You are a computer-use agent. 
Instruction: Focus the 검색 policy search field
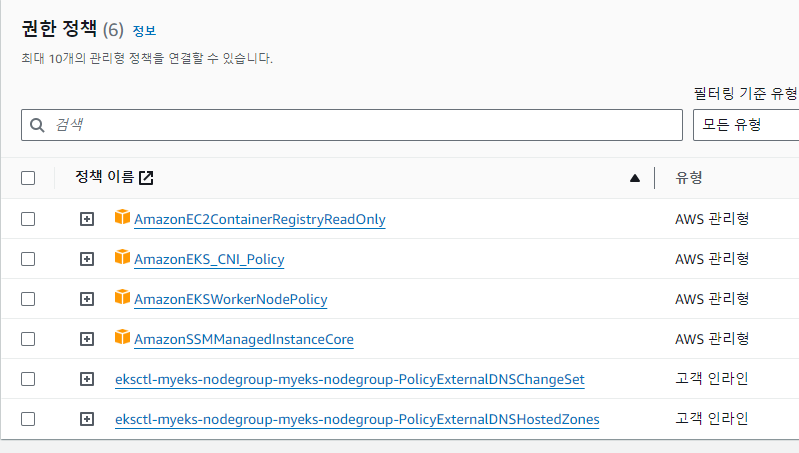click(352, 125)
